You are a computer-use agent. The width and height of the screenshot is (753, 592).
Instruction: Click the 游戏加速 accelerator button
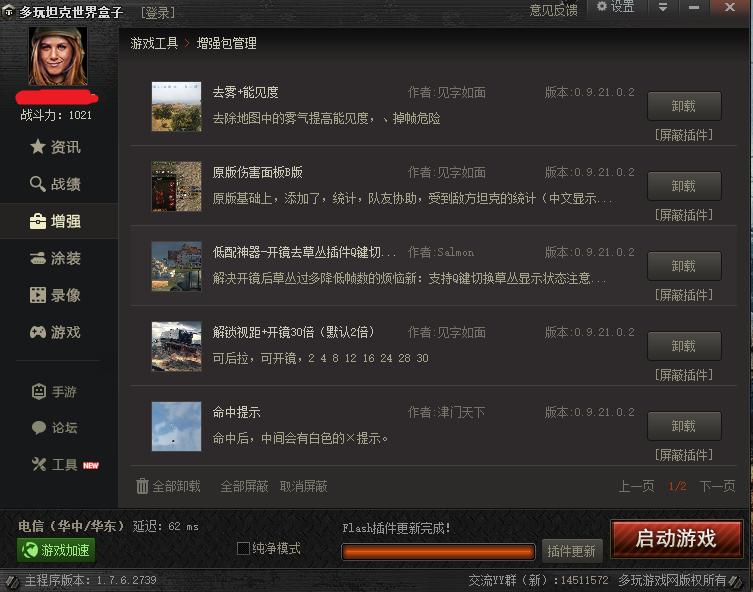(x=56, y=550)
